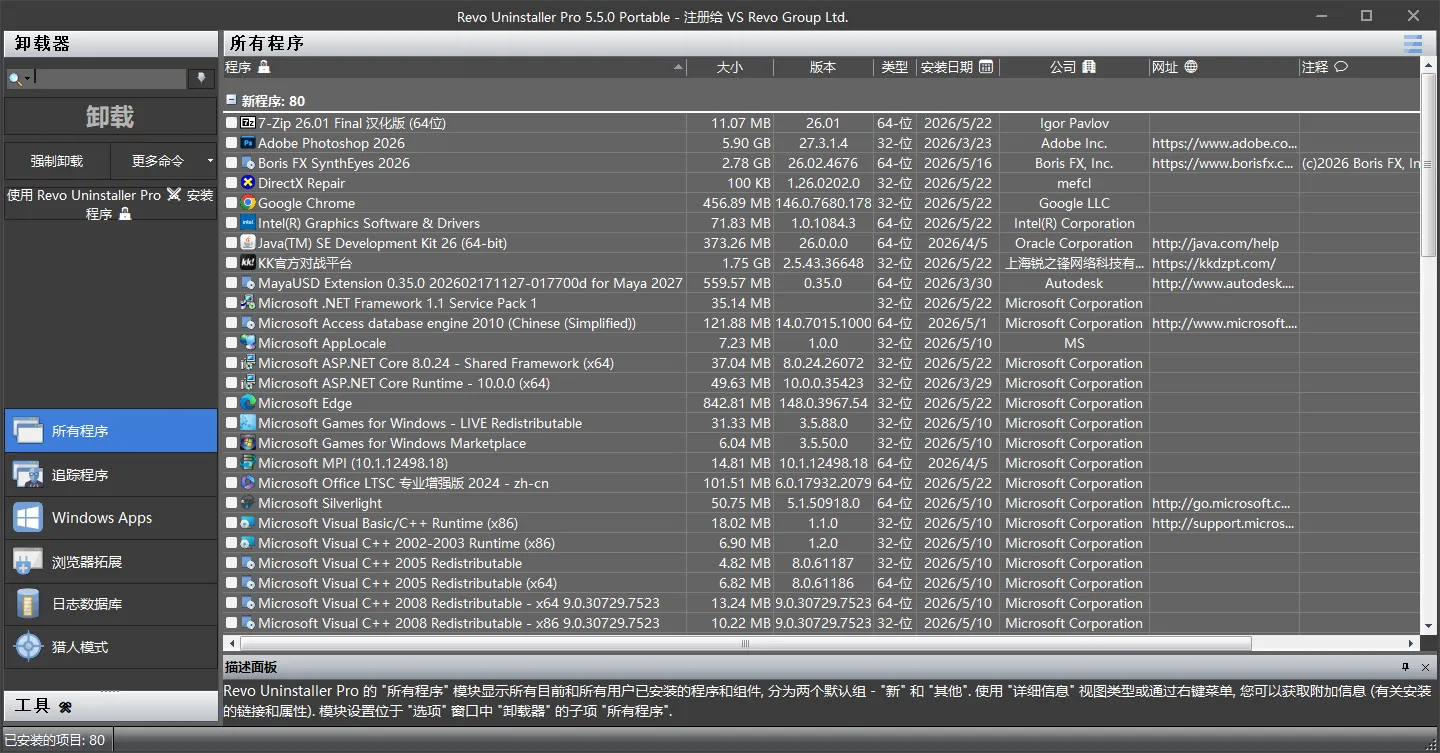Click the 强制卸载 button

(x=57, y=160)
